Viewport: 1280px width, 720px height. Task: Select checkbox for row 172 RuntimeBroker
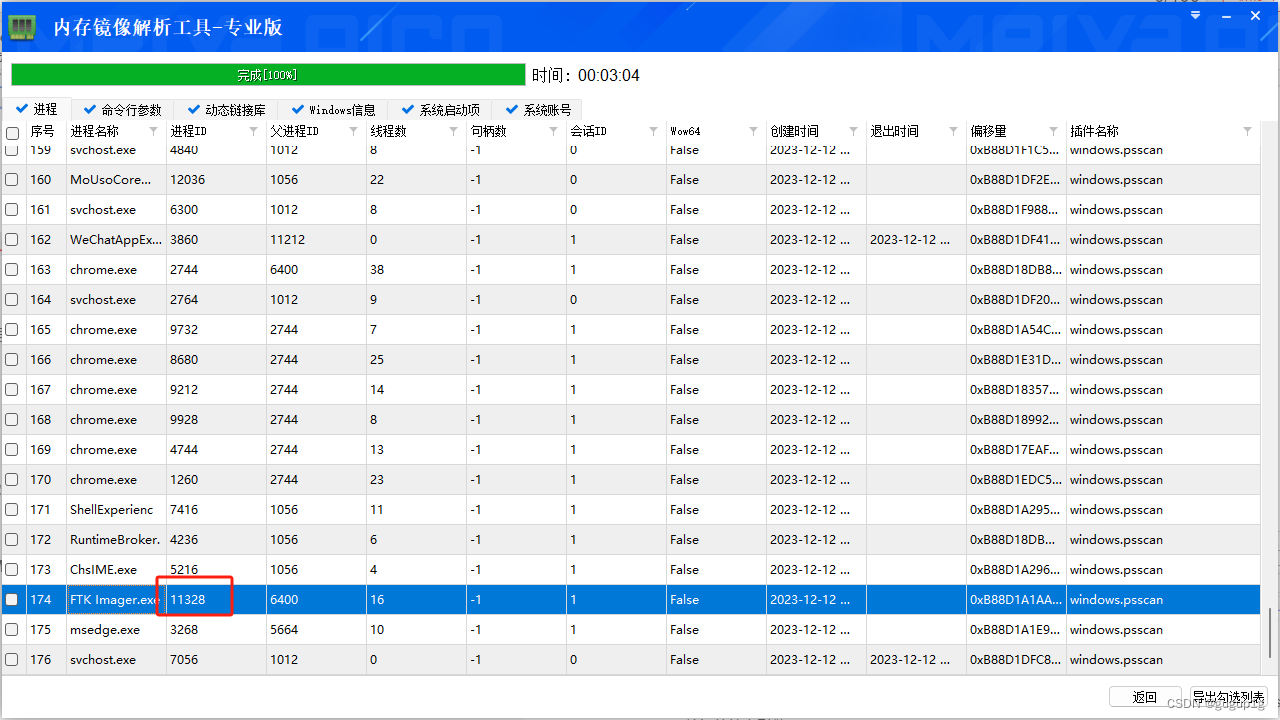coord(12,540)
